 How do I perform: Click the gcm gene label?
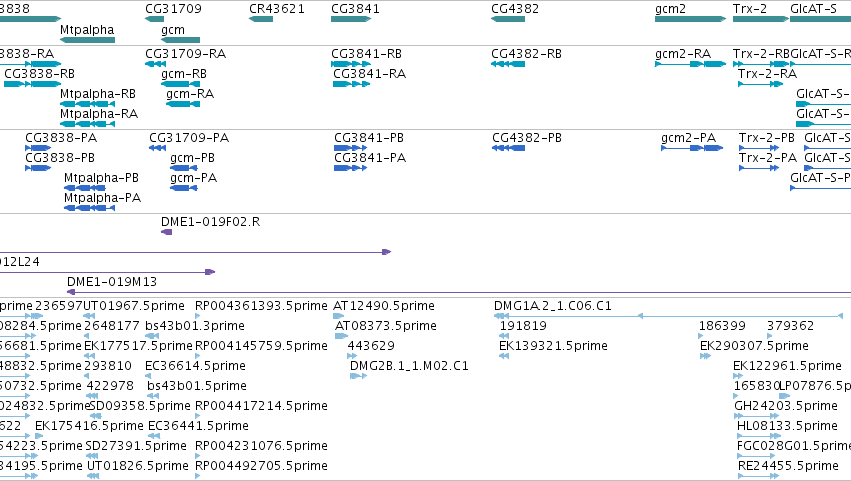point(173,30)
